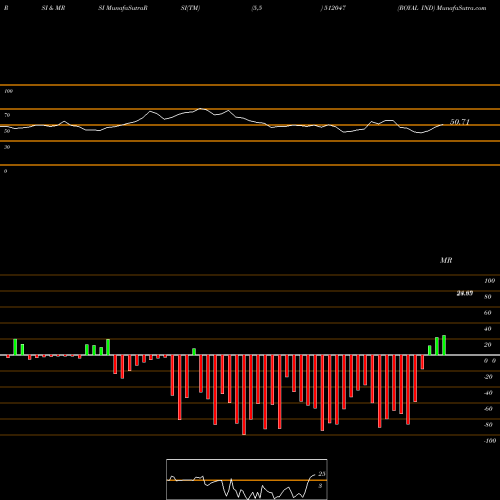Click MR axis label -80
Image resolution: width=500 pixels, height=500 pixels.
click(488, 425)
